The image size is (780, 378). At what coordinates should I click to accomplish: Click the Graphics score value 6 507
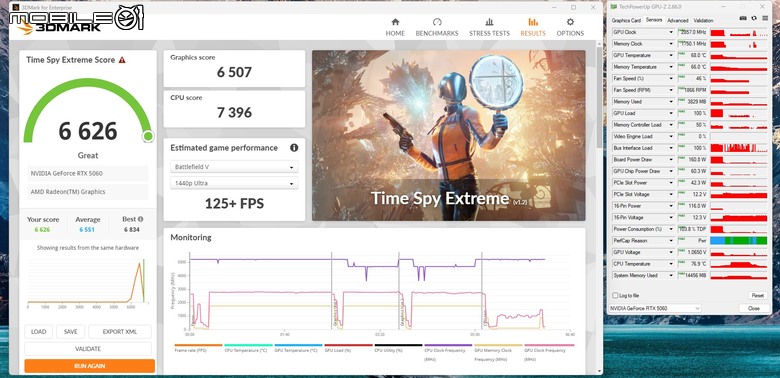tap(234, 73)
